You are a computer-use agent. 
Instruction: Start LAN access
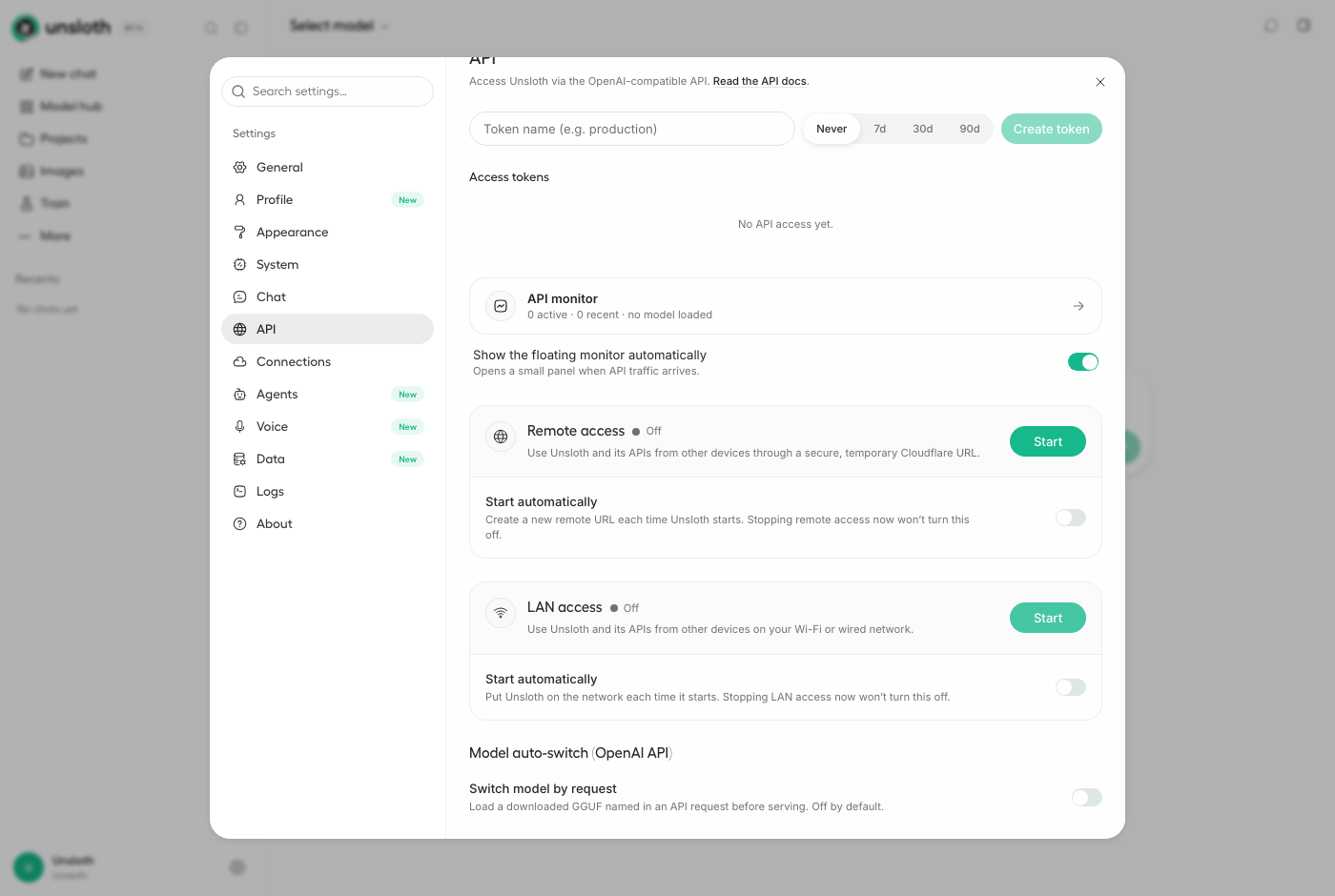[x=1048, y=618]
